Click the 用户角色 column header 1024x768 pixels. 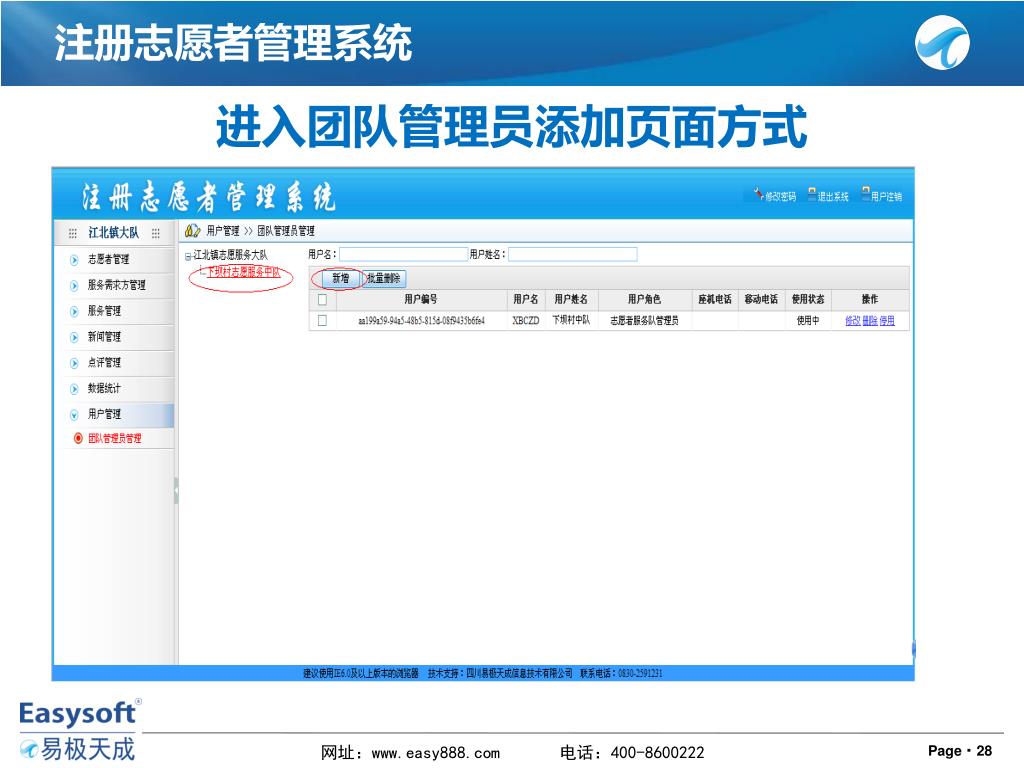[x=645, y=300]
